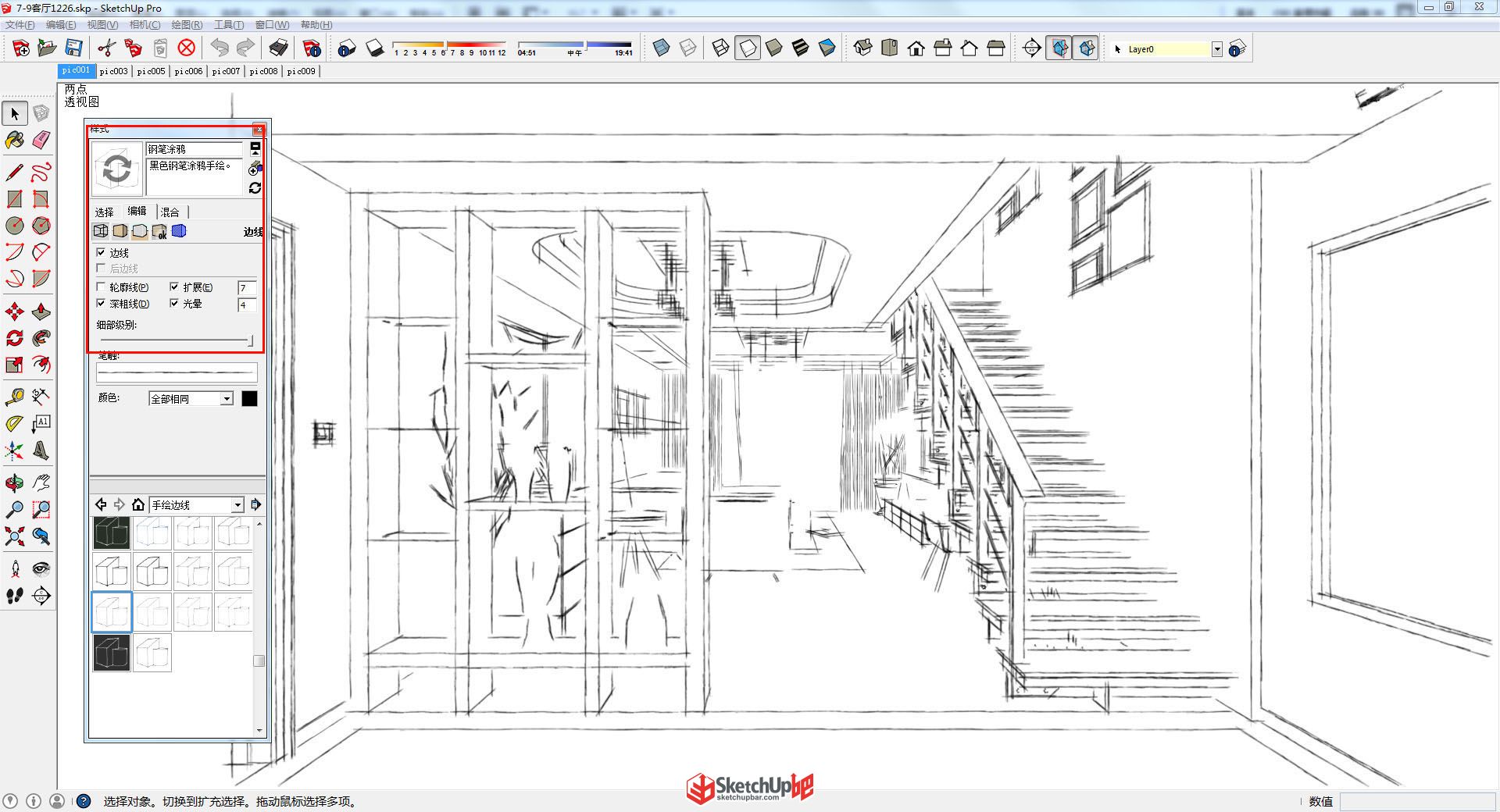Open the 视图 menu
1500x812 pixels.
click(x=102, y=25)
